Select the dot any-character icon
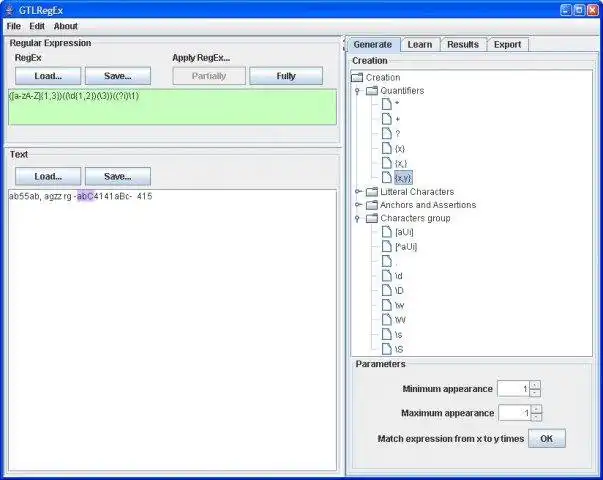Screen dimensions: 603x480 click(386, 261)
